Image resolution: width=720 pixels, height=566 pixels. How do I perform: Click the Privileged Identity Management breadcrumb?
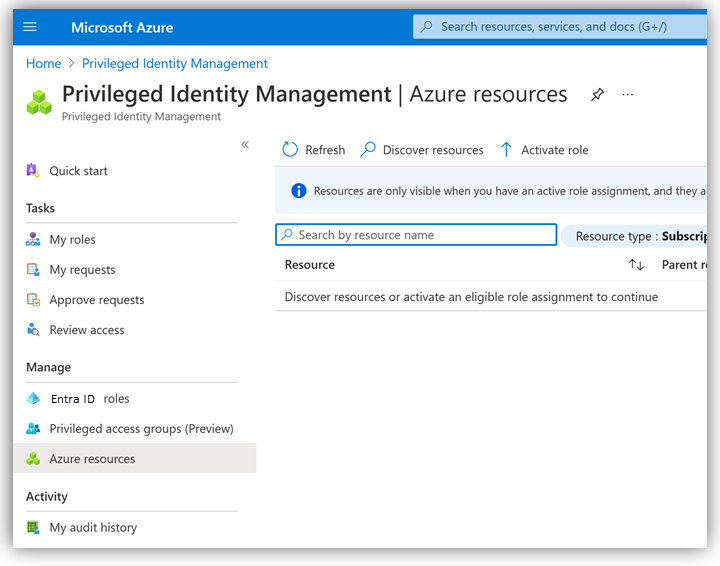click(175, 63)
